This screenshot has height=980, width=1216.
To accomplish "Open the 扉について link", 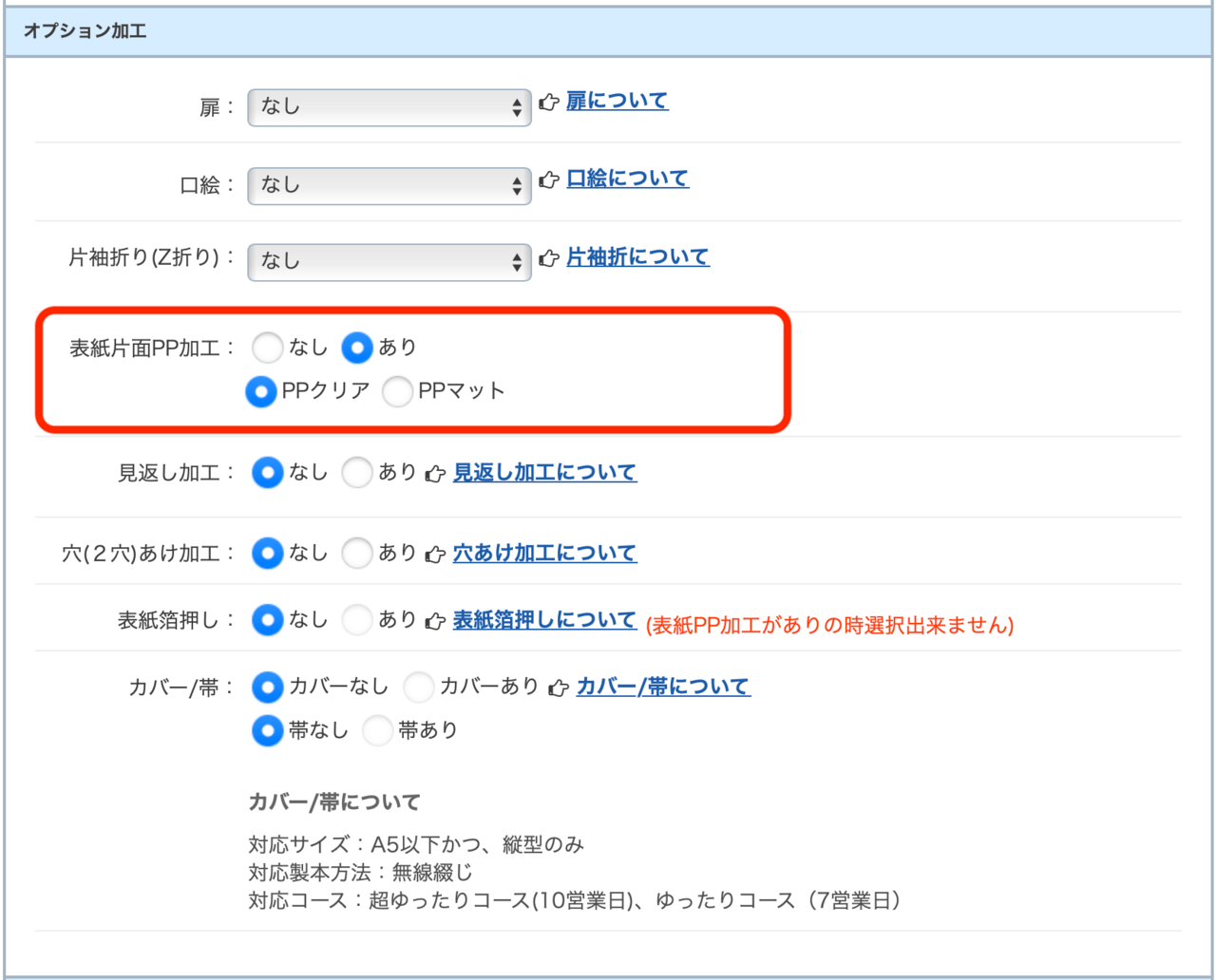I will (x=617, y=101).
